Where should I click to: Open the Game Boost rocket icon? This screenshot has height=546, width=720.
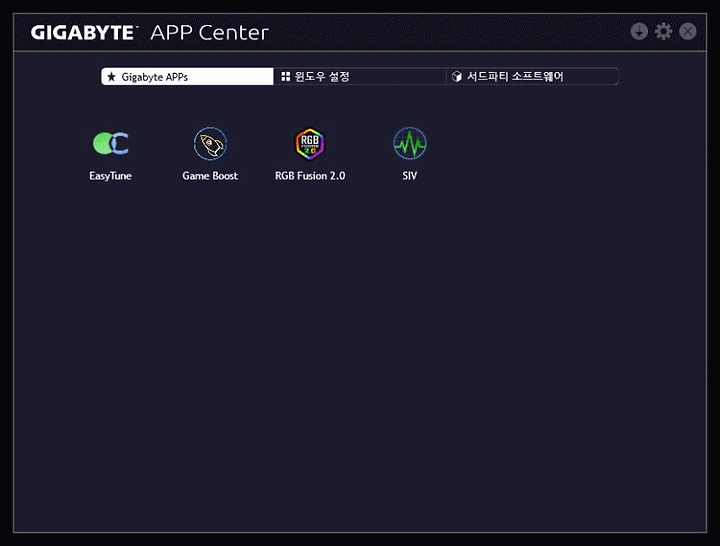tap(210, 144)
